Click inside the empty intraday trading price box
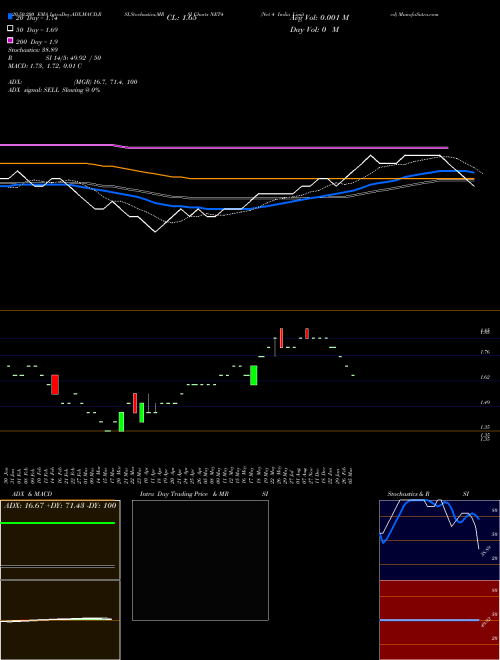This screenshot has width=500, height=660. click(200, 560)
